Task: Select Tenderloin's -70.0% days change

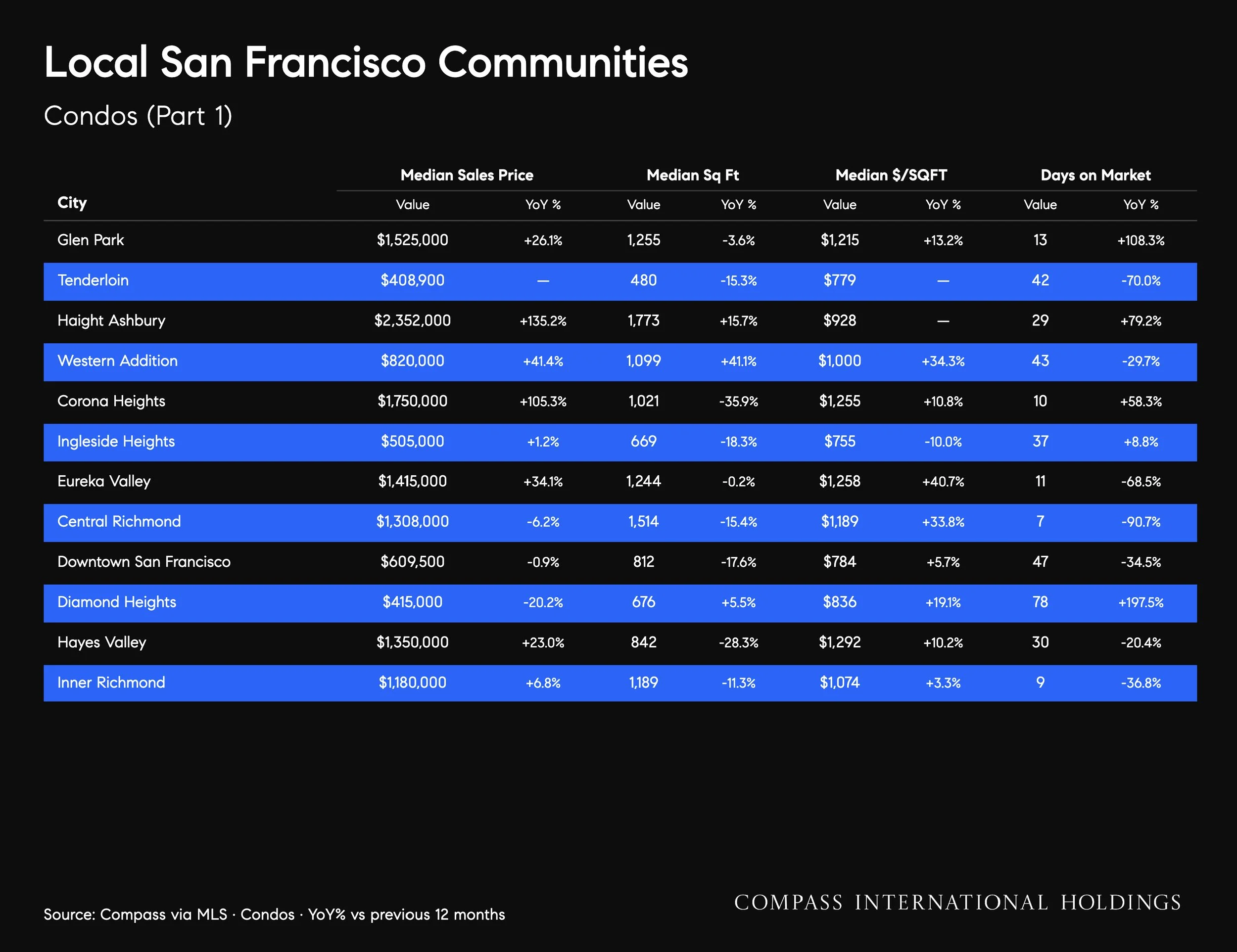Action: pos(1141,281)
